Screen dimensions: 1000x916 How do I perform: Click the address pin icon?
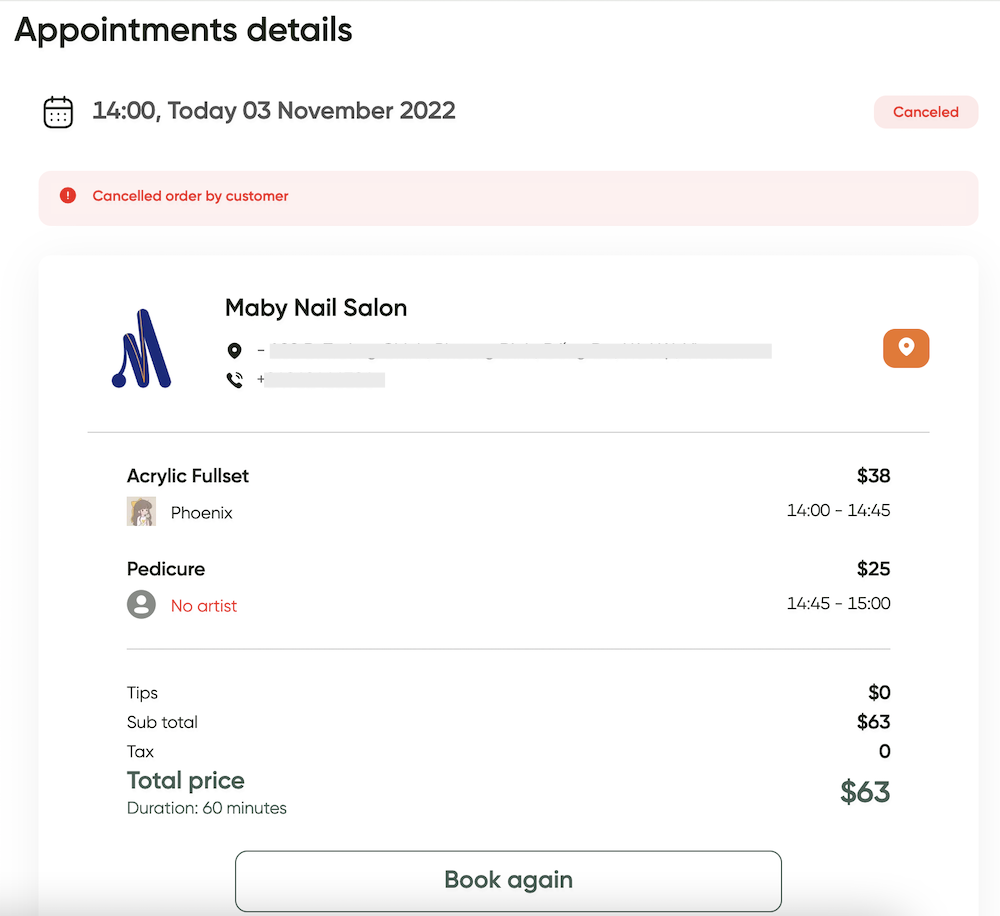pyautogui.click(x=235, y=350)
